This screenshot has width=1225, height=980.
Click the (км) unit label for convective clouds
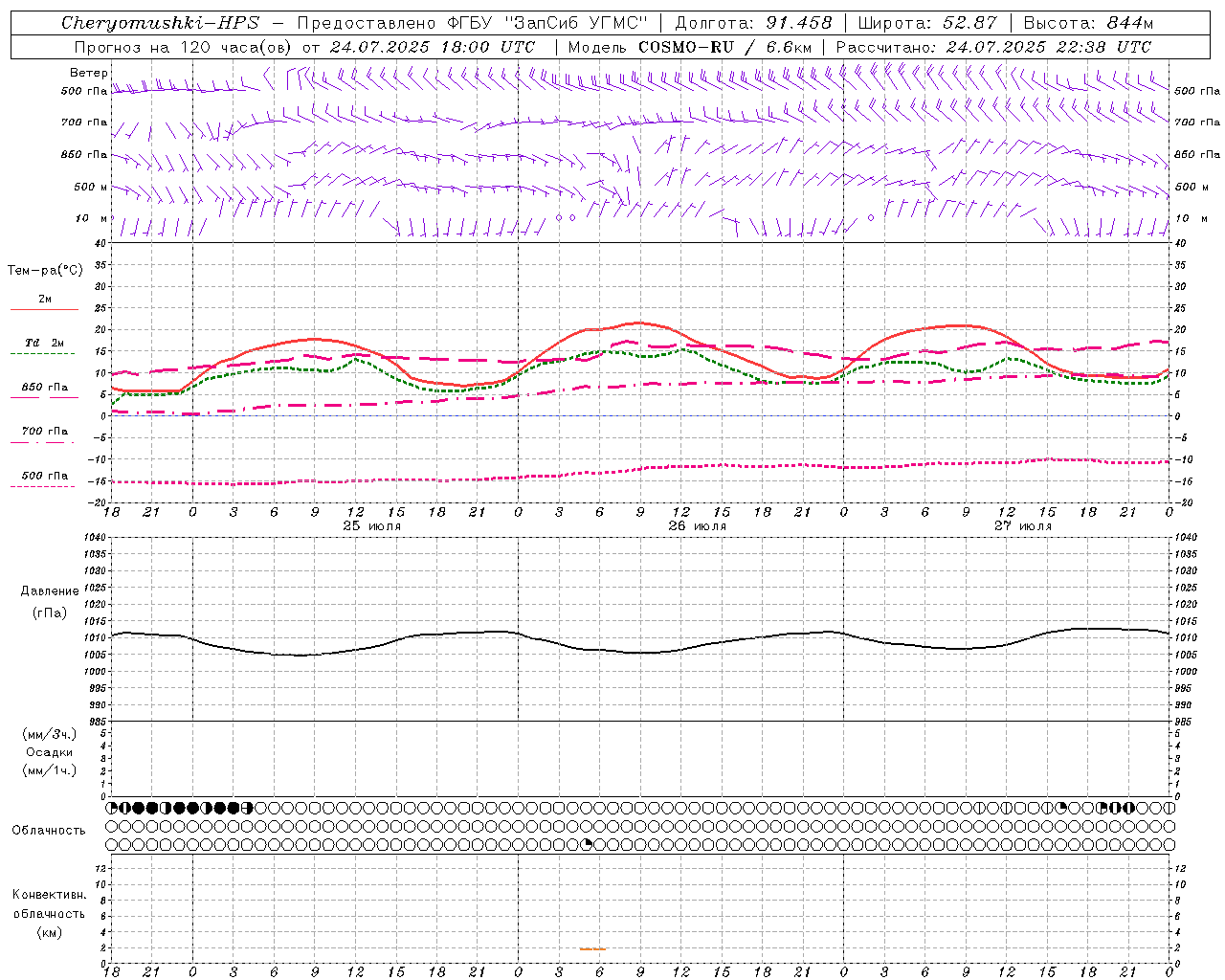[49, 932]
